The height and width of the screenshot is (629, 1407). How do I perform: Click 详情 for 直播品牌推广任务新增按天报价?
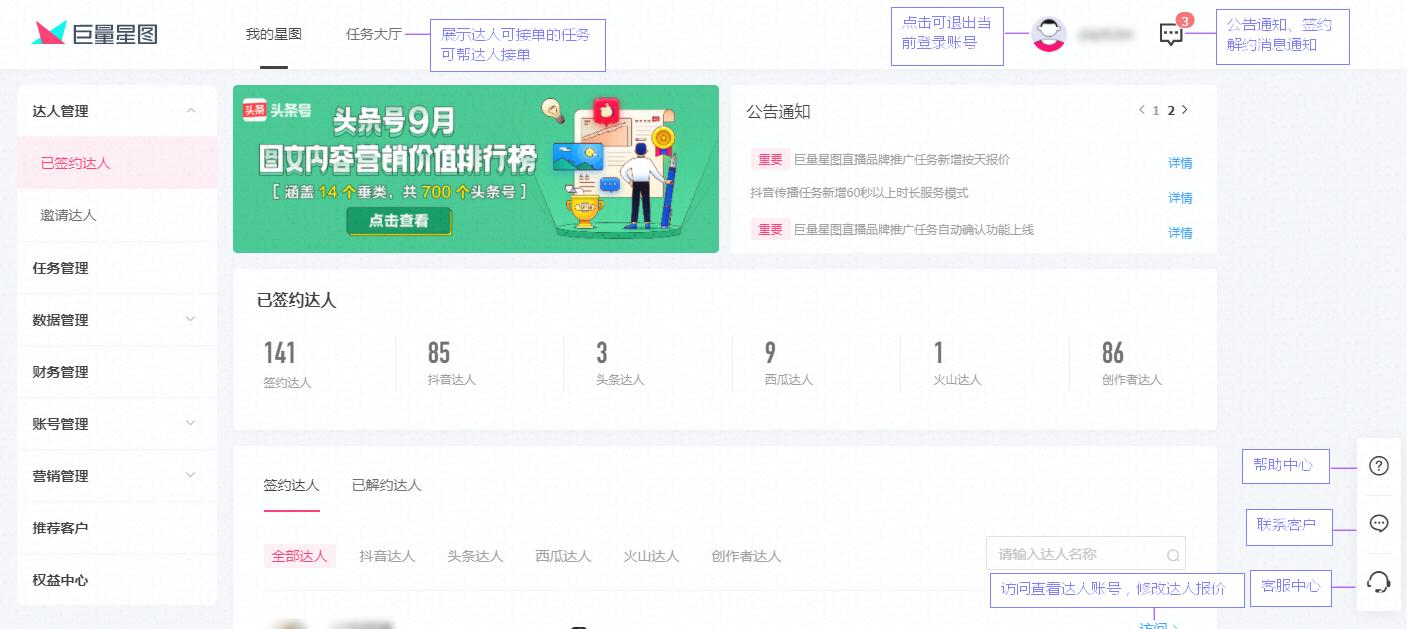tap(1180, 163)
